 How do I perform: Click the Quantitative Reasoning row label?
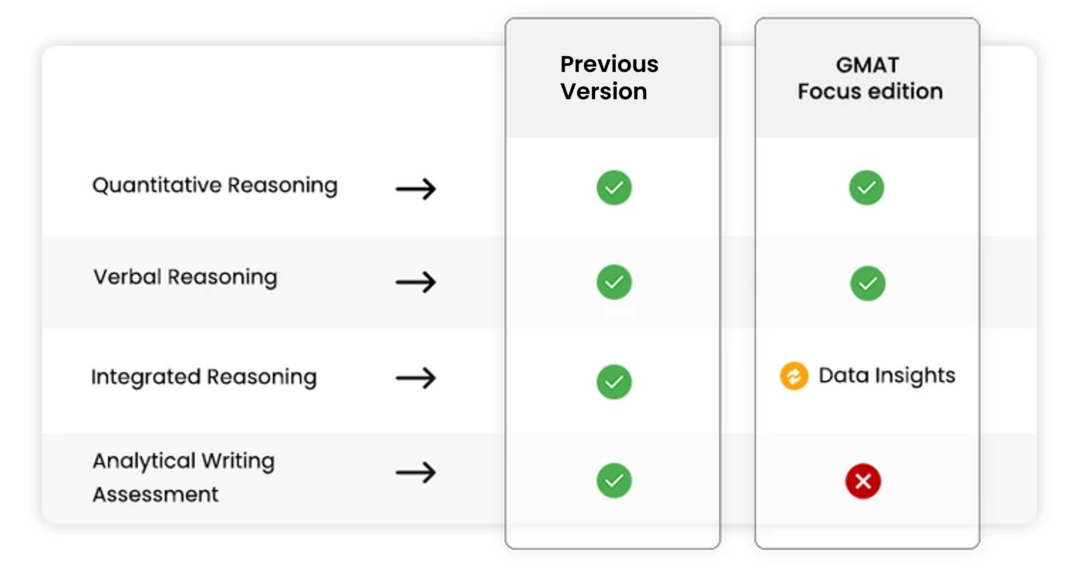215,186
